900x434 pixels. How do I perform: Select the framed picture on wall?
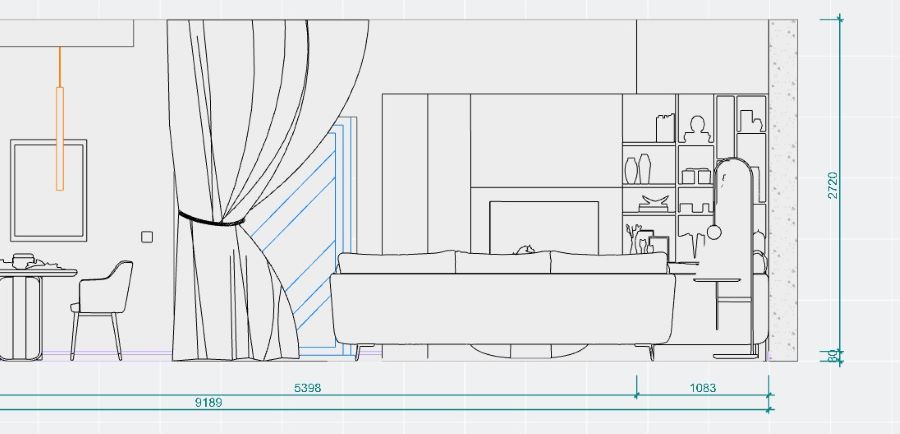click(48, 190)
